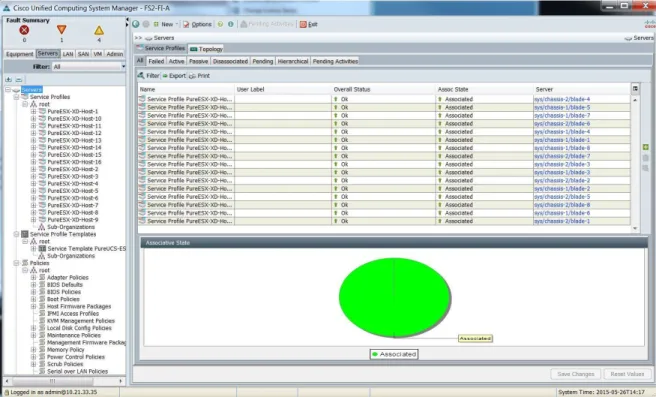Click the Export icon above table

pyautogui.click(x=165, y=76)
